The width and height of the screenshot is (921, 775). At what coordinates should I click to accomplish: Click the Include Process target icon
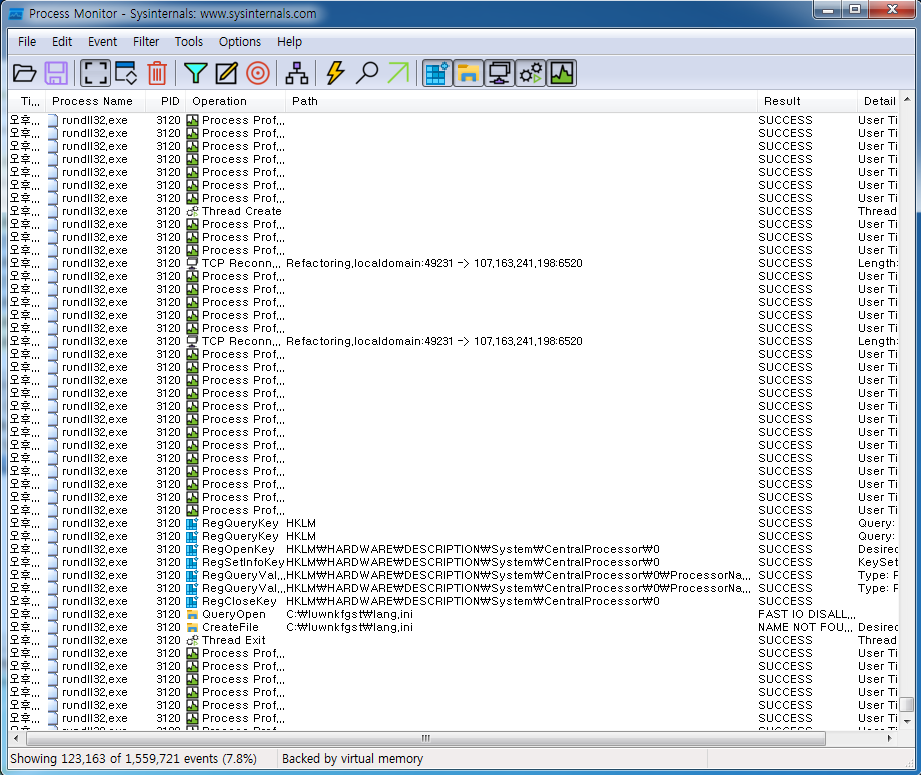point(257,73)
